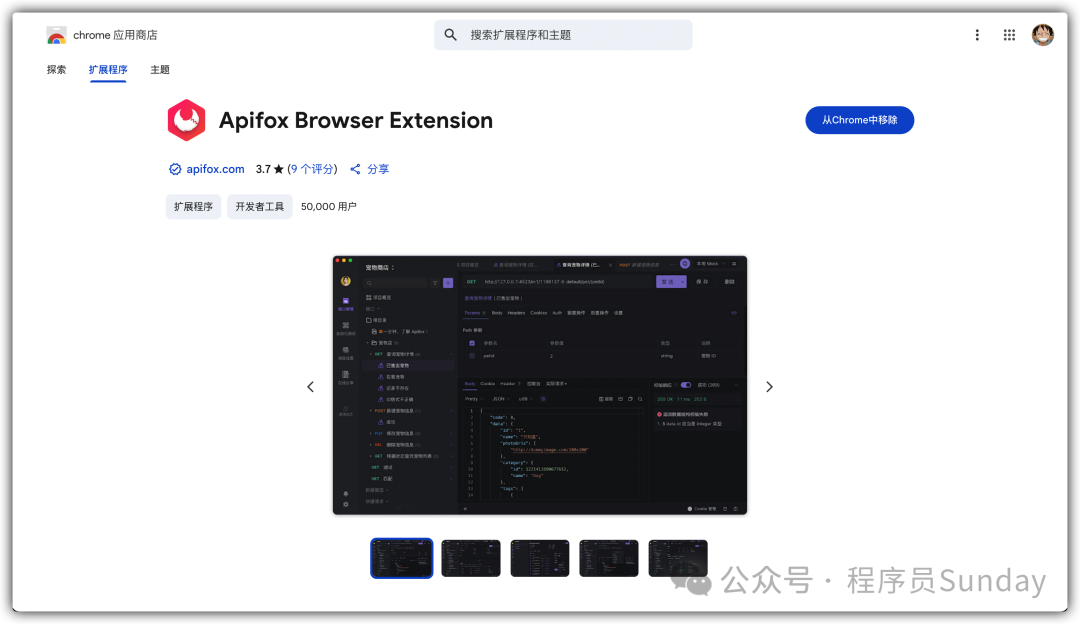Open the Google apps grid
1080x624 pixels.
(x=1010, y=35)
